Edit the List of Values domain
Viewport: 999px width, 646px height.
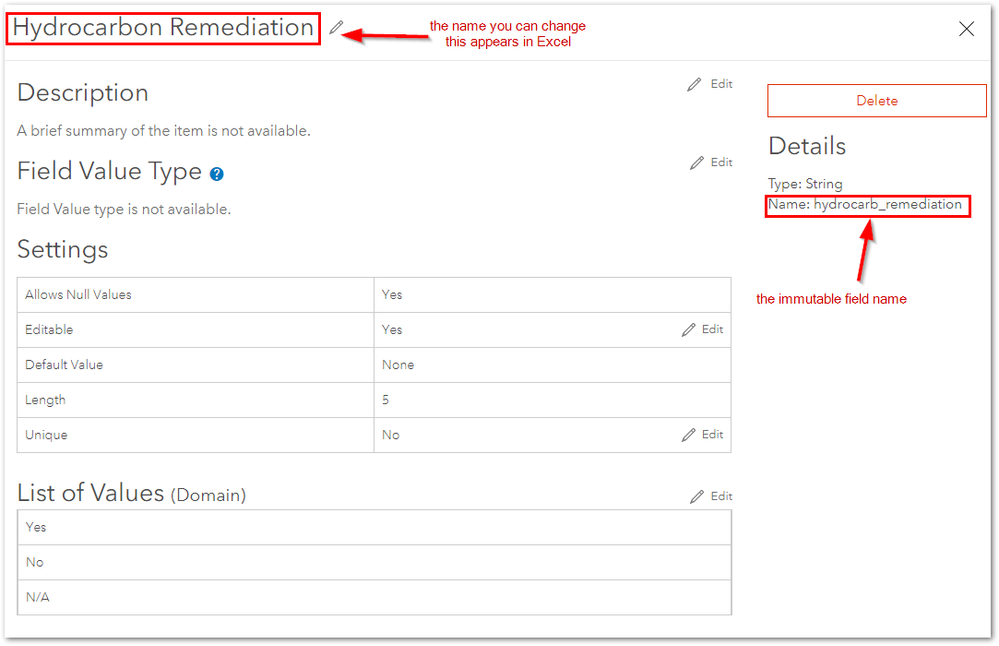pyautogui.click(x=710, y=496)
